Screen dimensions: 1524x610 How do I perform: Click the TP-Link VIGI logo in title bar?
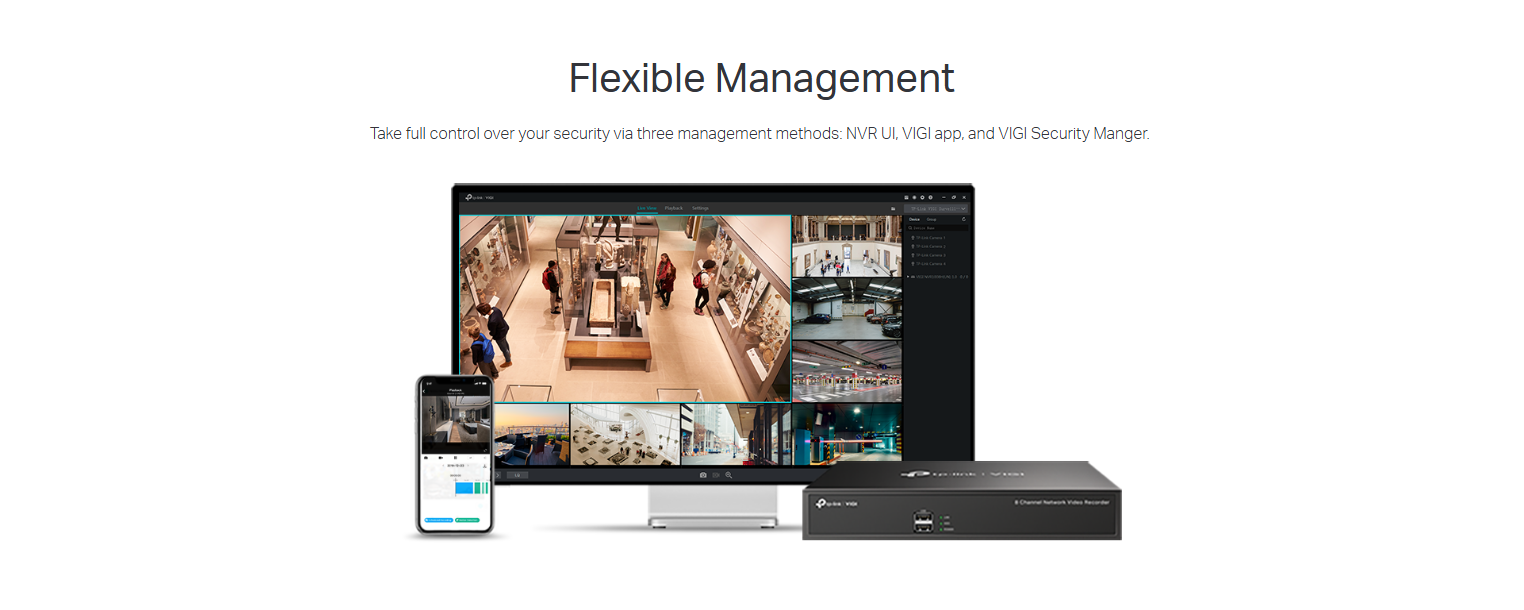(x=480, y=197)
